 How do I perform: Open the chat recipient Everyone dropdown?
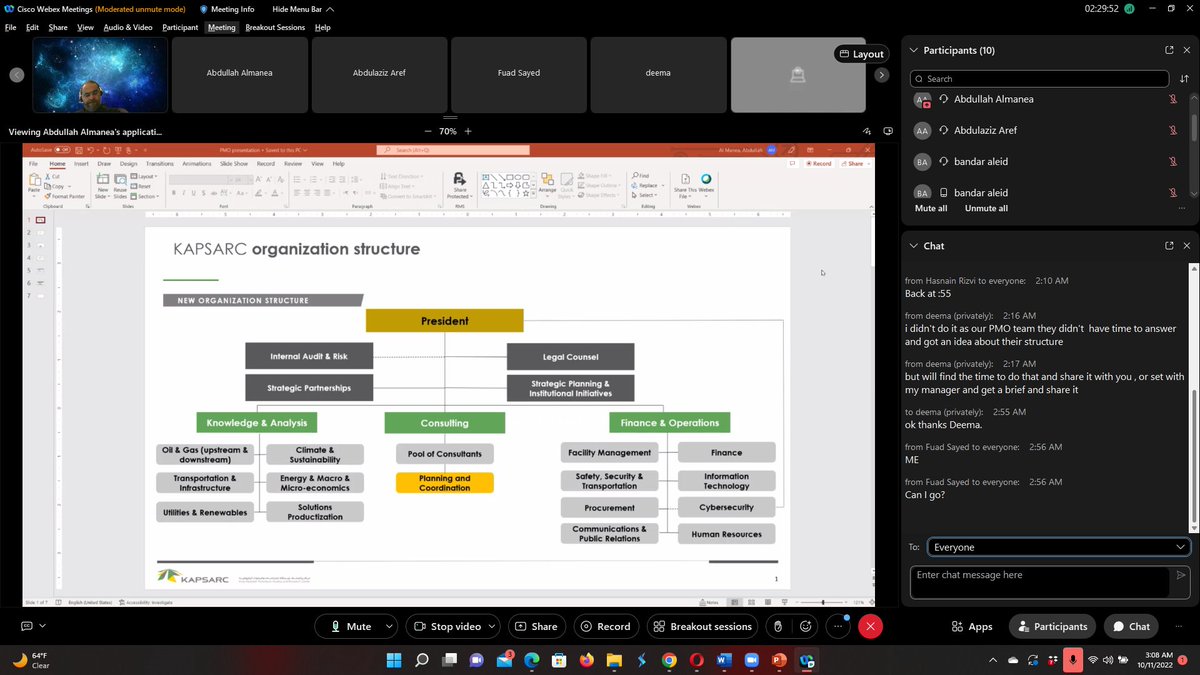tap(1059, 547)
